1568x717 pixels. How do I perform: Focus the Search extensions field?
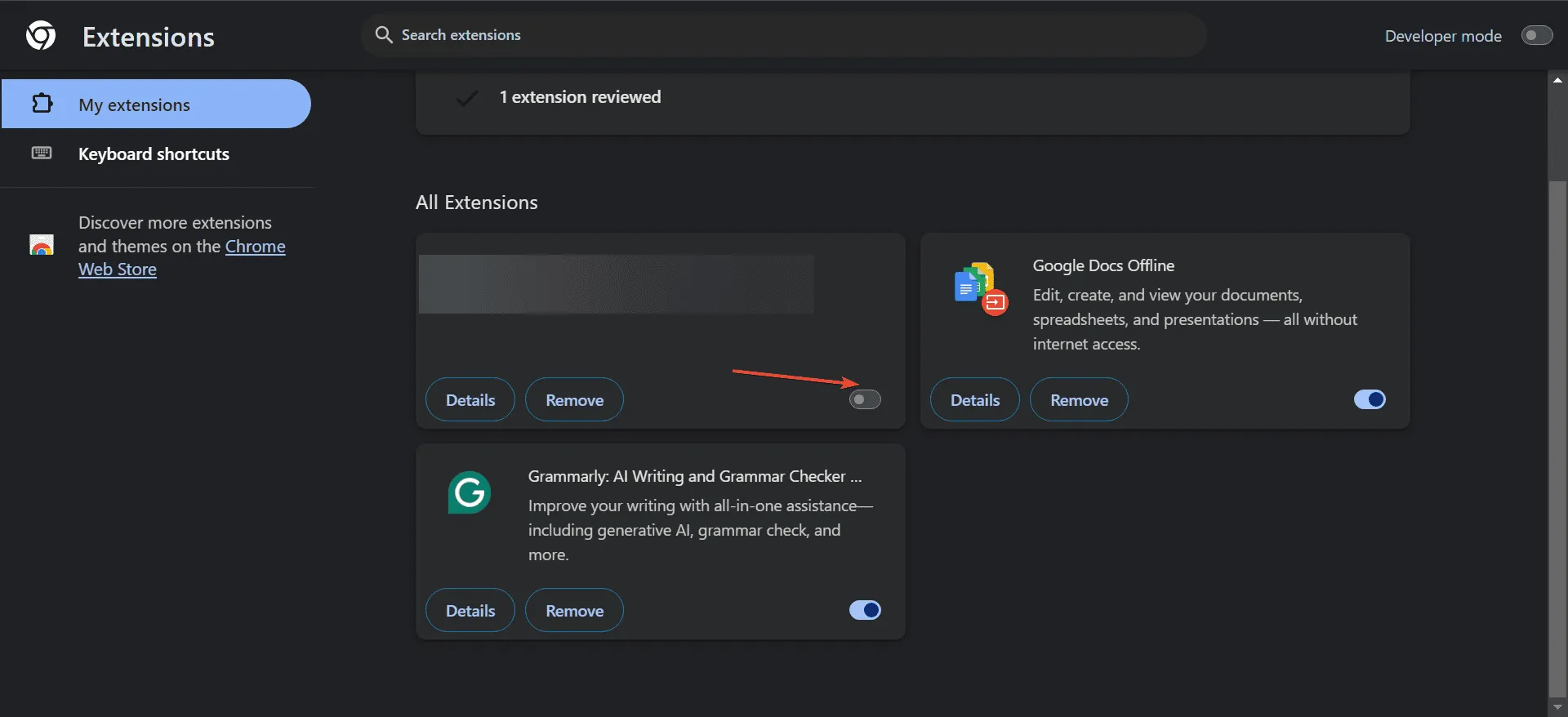click(784, 35)
